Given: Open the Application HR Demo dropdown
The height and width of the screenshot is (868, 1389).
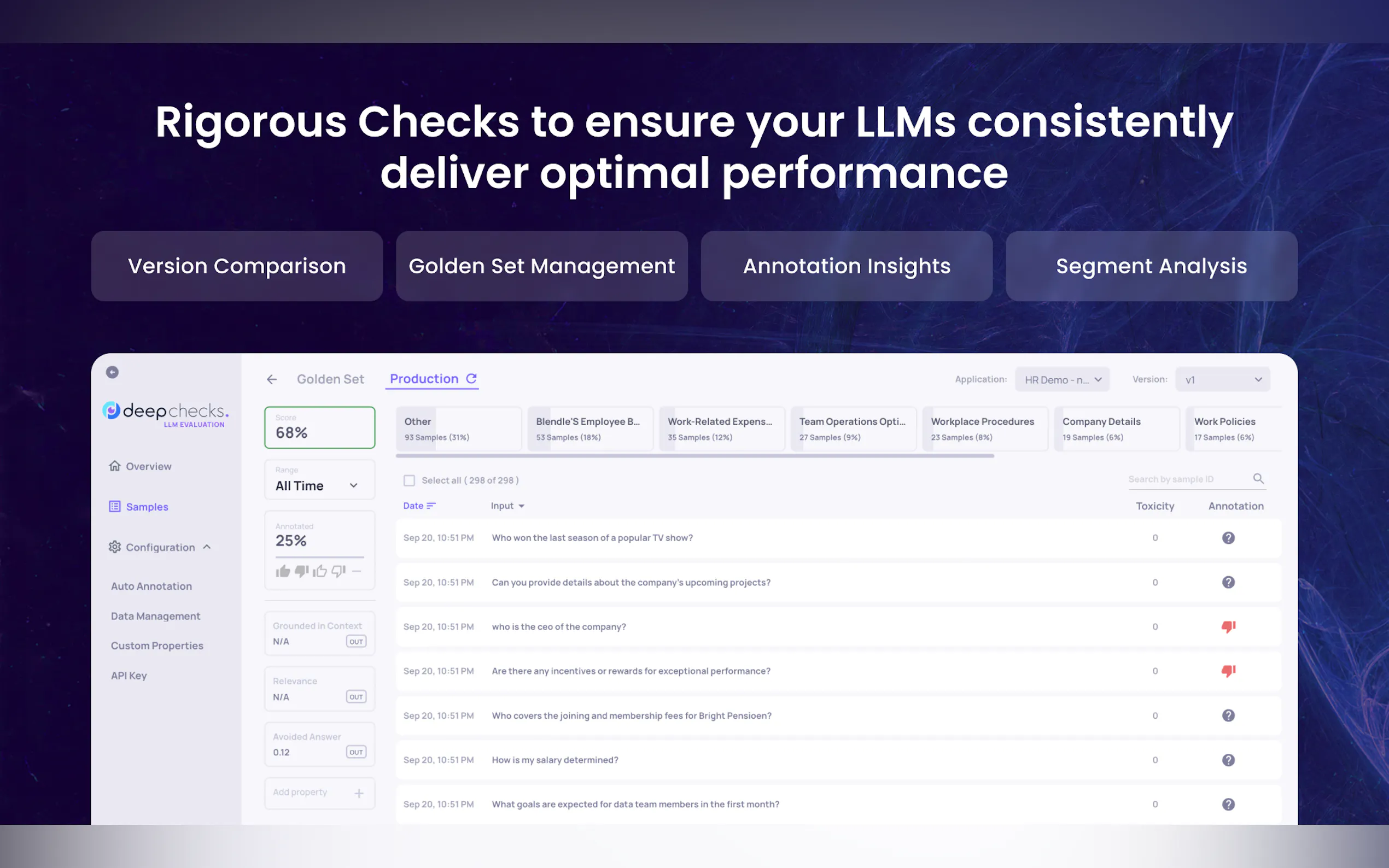Looking at the screenshot, I should tap(1061, 379).
